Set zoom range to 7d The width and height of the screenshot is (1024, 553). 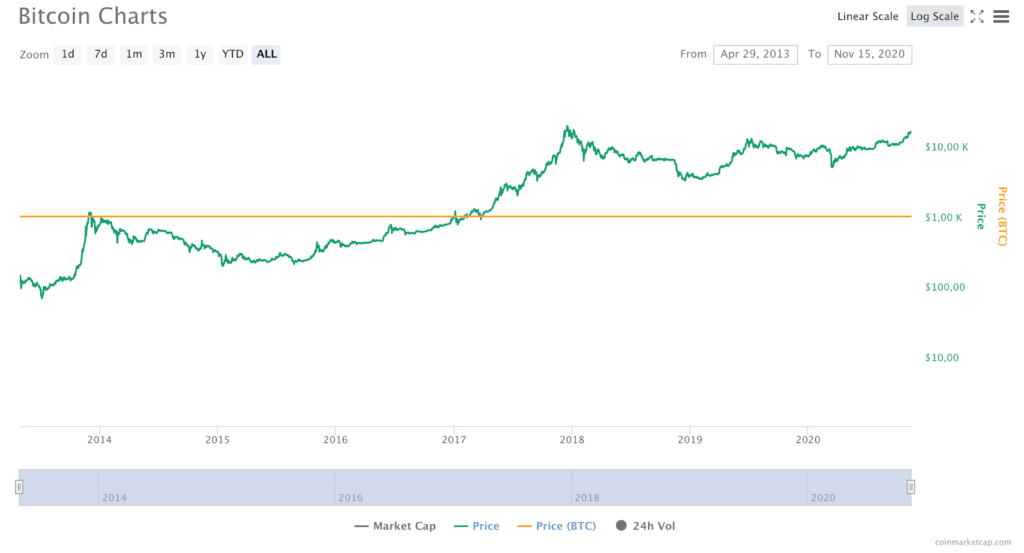pos(101,54)
